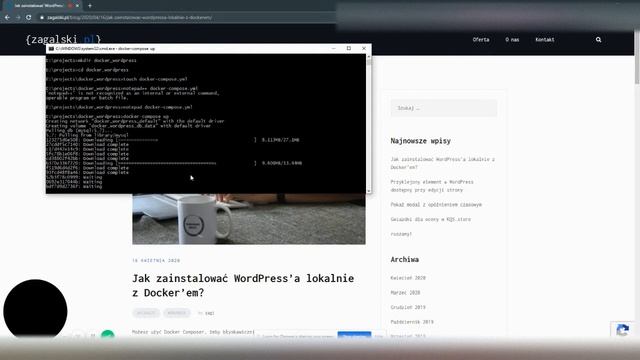Click the article date 16 kwietnia 2020
640x360 pixels.
point(156,260)
